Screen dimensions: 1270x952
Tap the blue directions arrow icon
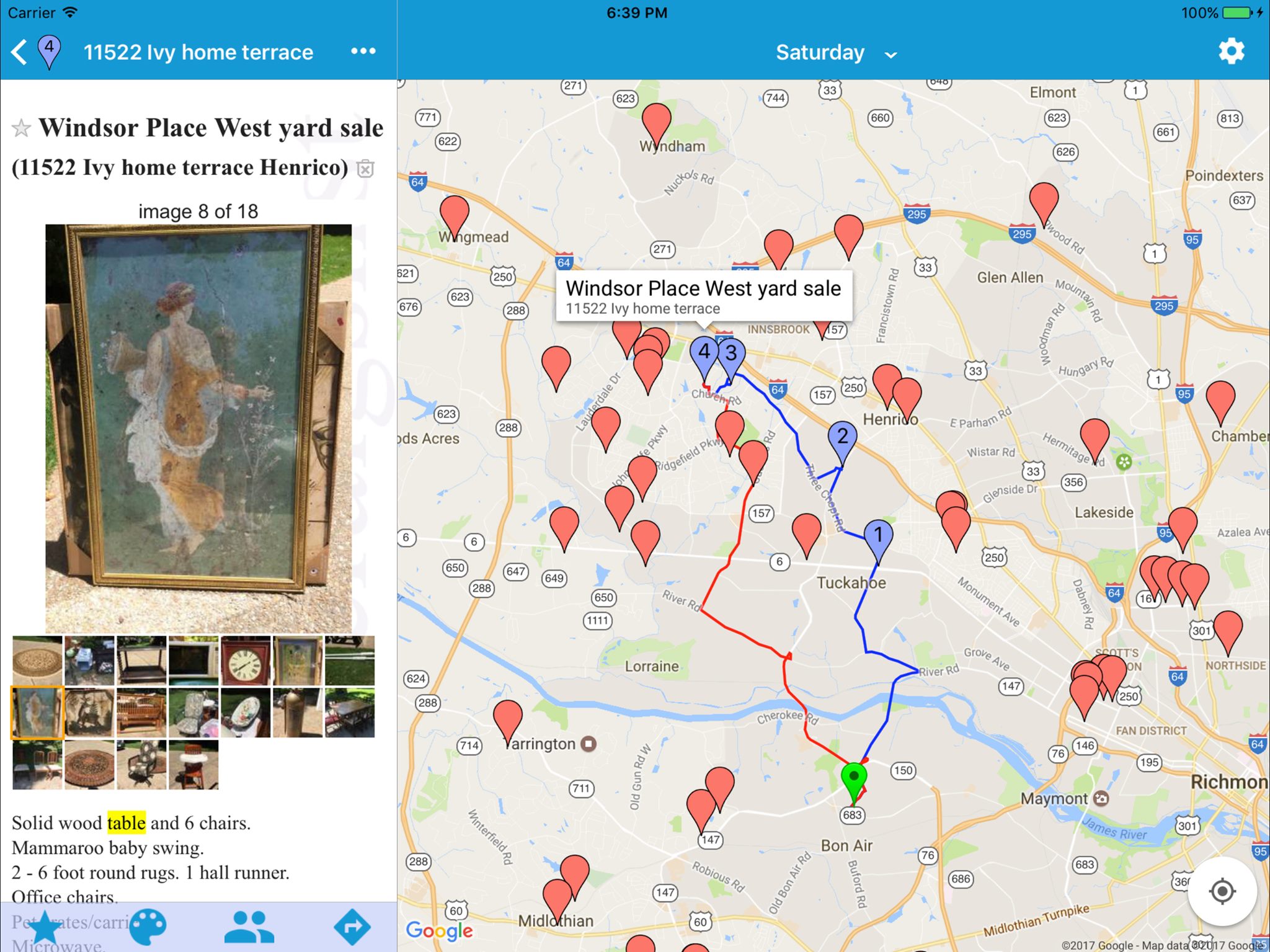[x=352, y=928]
